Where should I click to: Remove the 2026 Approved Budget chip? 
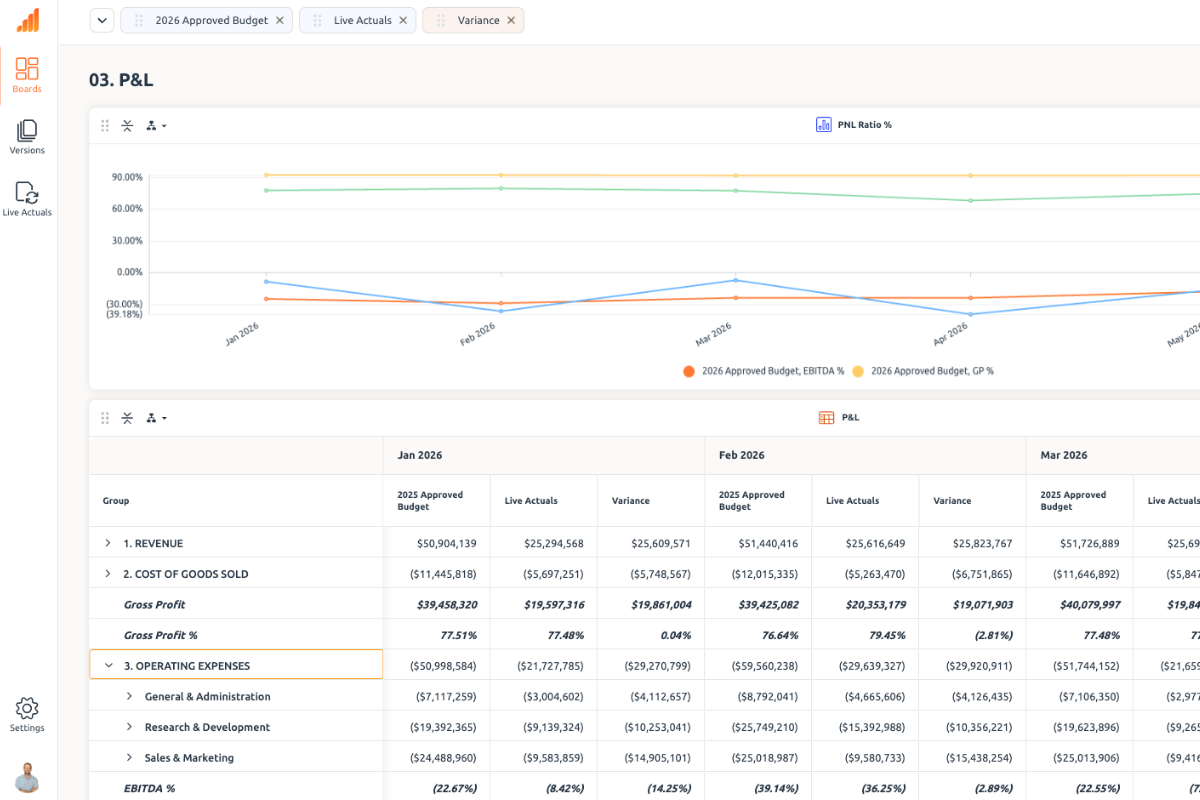(x=279, y=20)
